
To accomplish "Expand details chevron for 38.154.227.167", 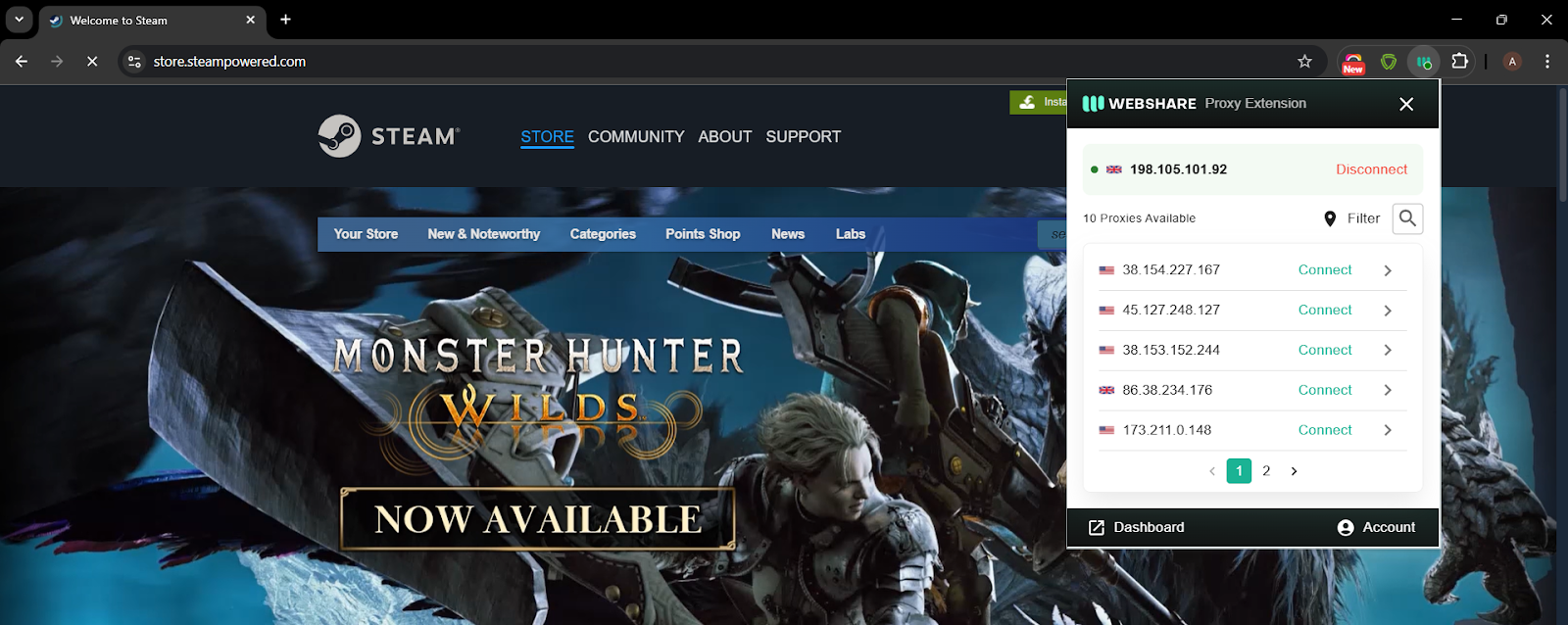I will [1388, 270].
